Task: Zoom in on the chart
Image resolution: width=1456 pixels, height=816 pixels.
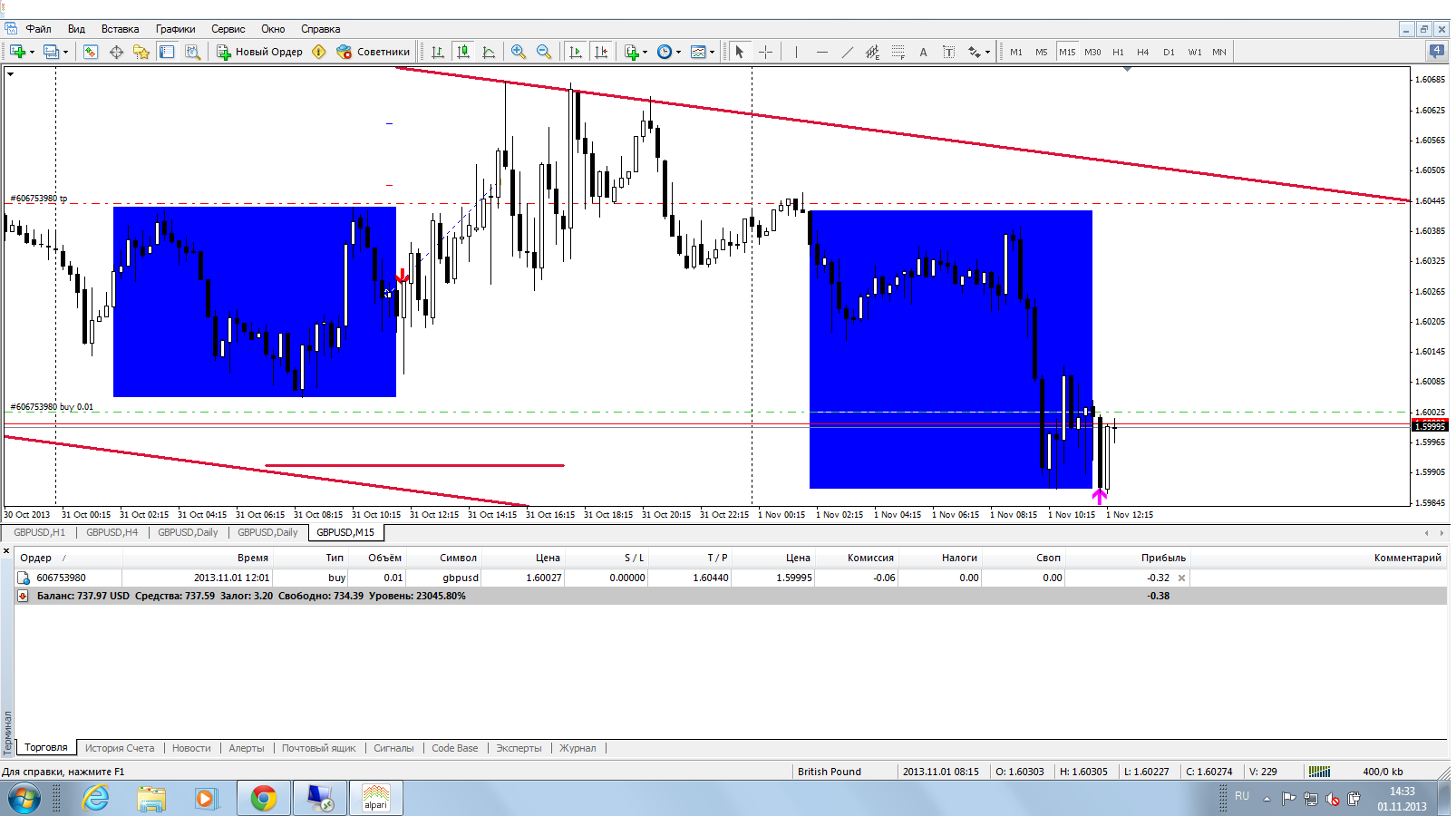Action: coord(519,52)
